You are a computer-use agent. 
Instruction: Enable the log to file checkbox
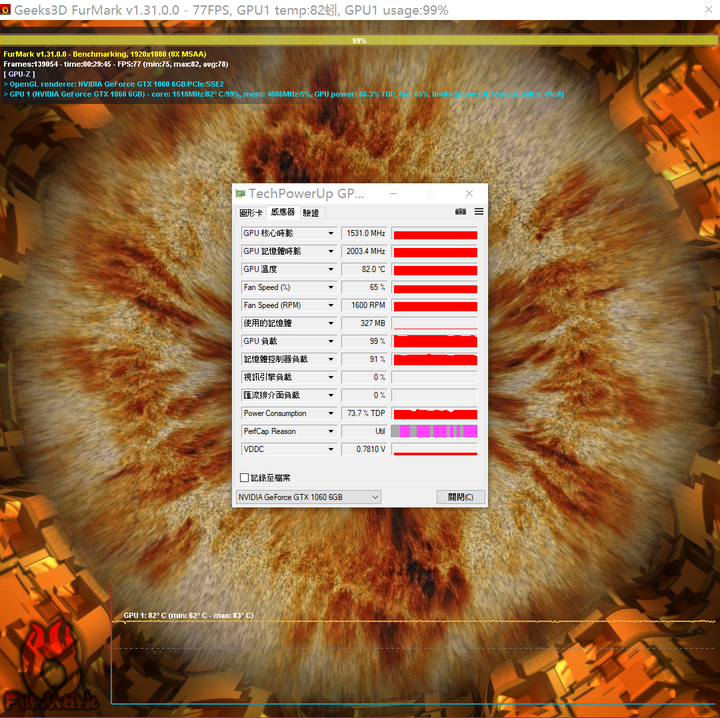245,478
